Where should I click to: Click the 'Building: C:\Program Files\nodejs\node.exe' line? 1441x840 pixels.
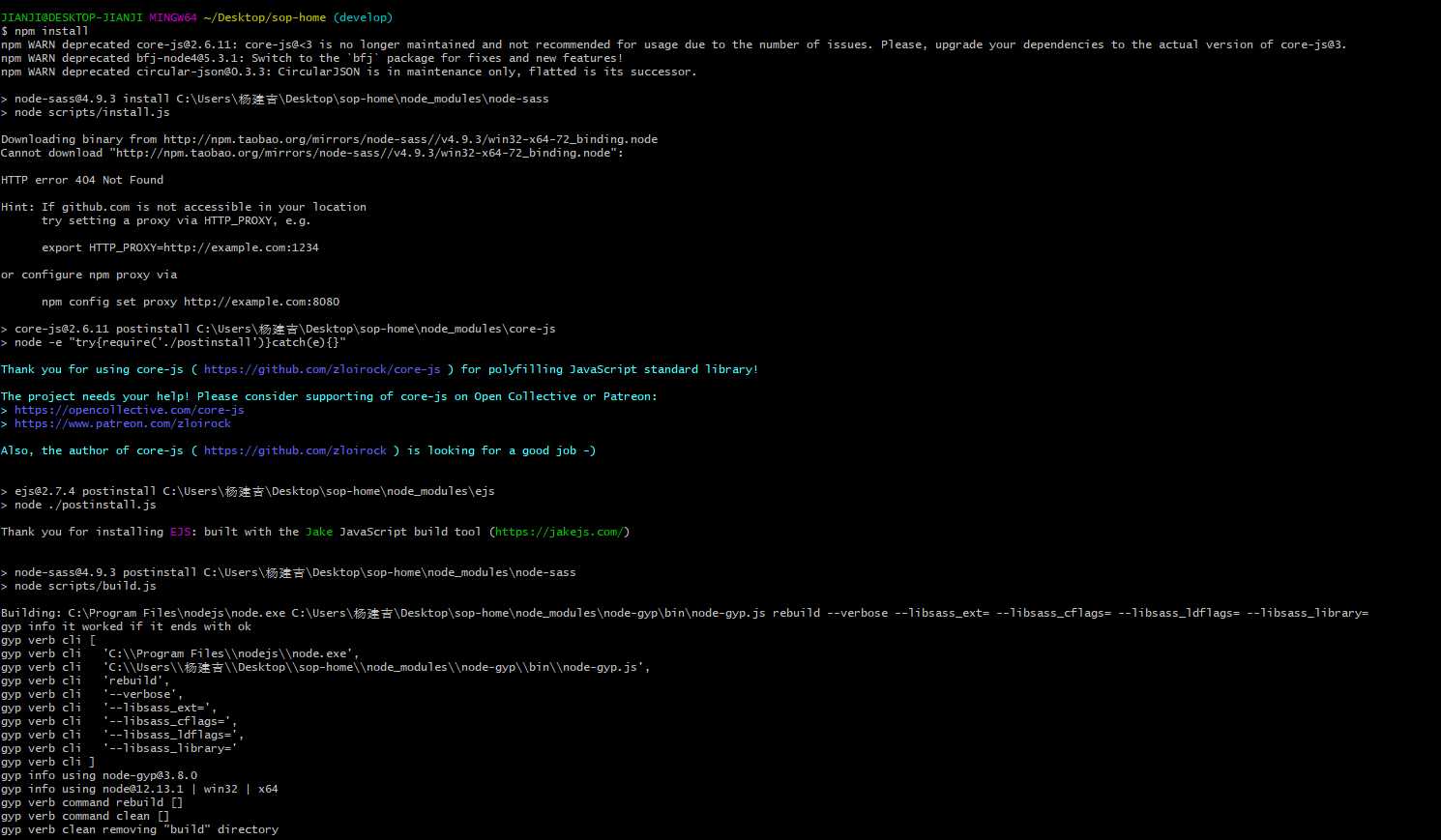(x=685, y=613)
